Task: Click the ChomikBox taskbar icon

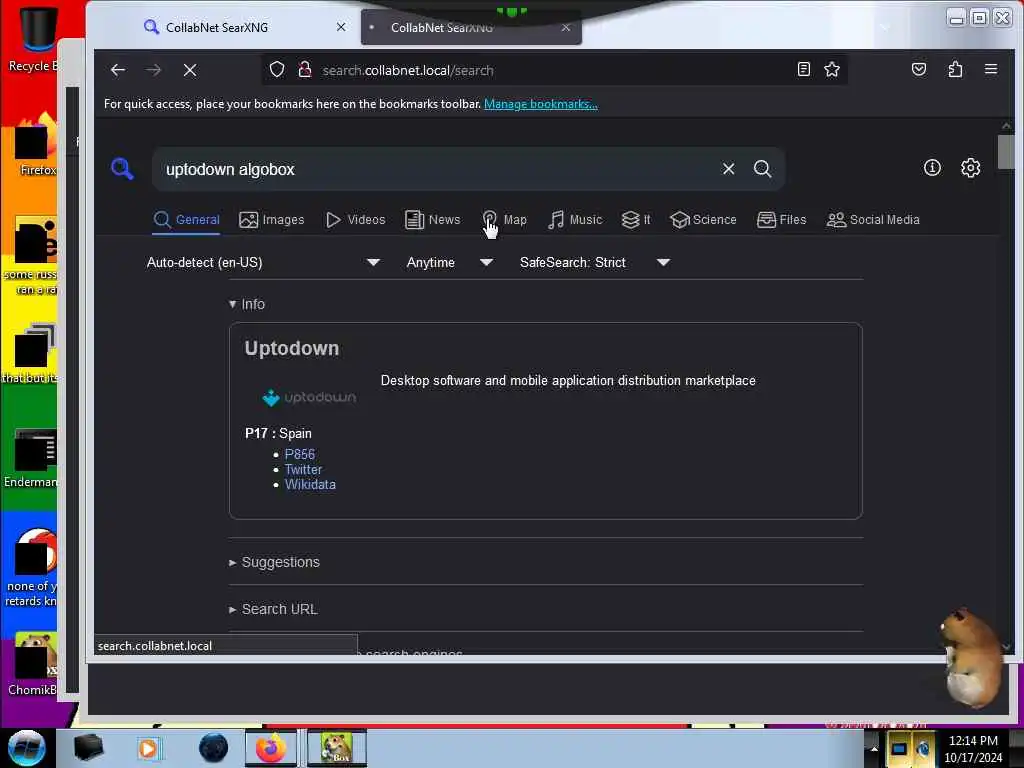Action: (337, 748)
